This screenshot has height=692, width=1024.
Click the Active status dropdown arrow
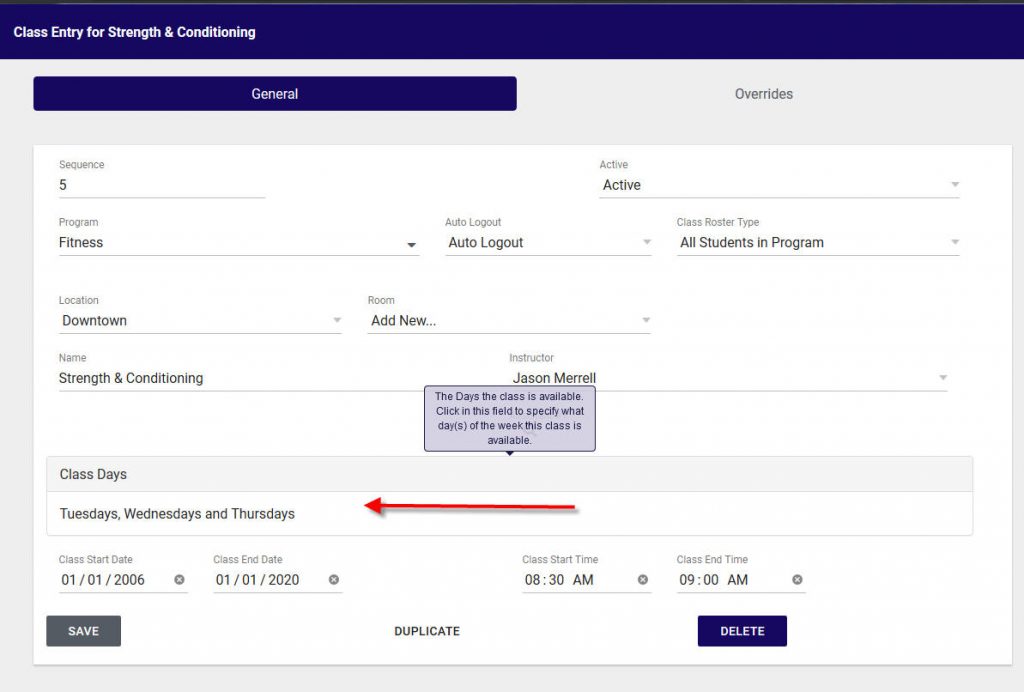click(955, 184)
